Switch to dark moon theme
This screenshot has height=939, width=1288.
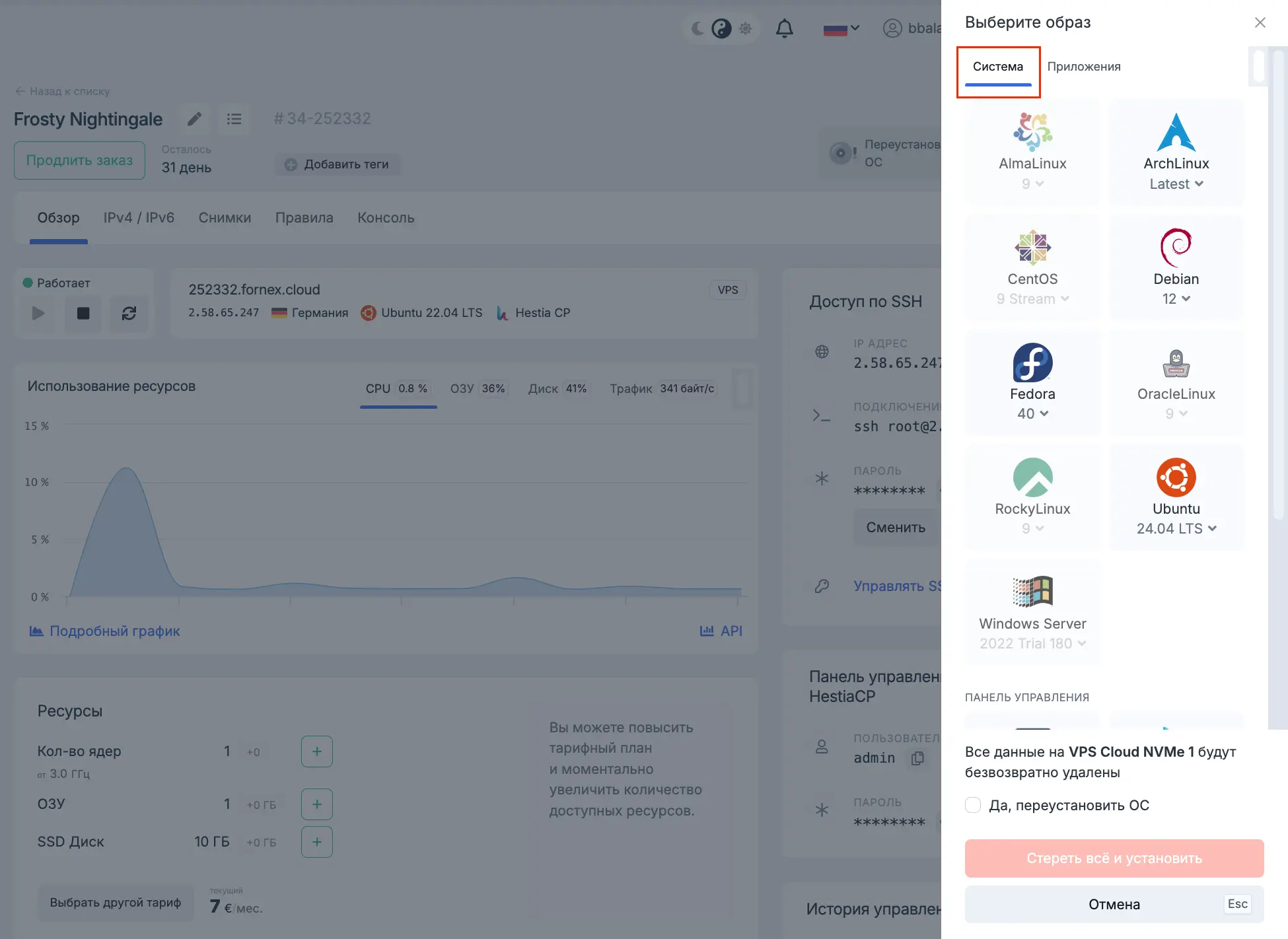698,28
